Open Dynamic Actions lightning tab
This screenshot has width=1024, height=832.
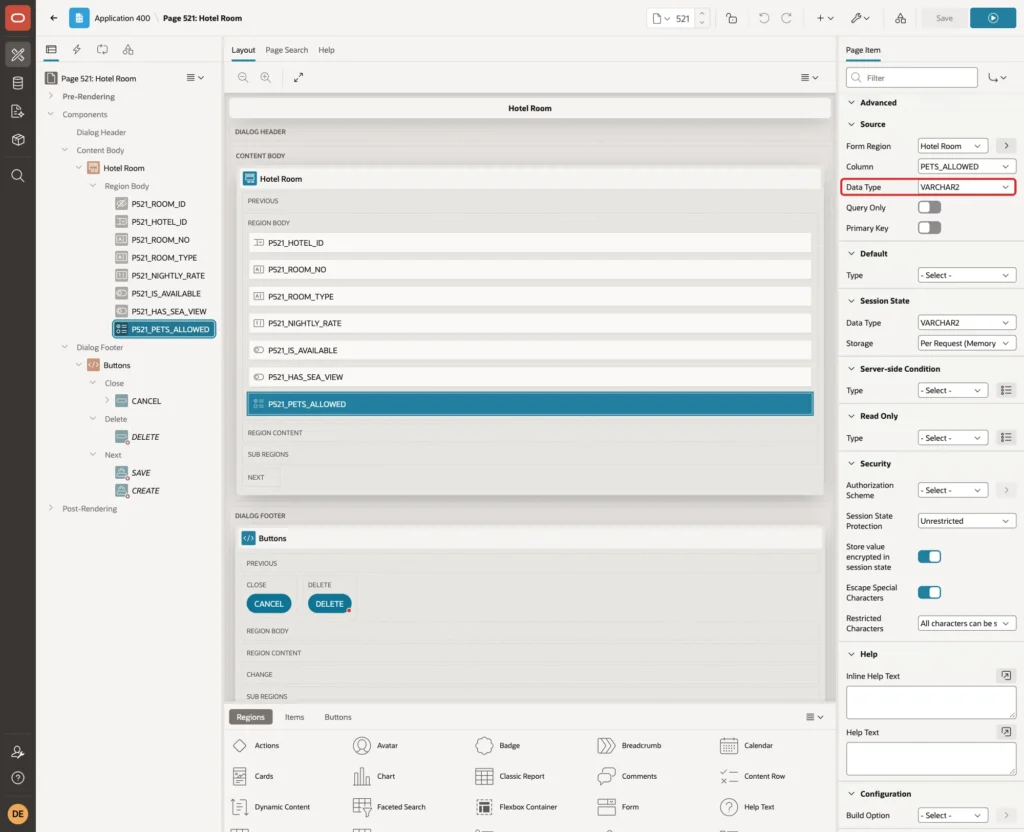coord(76,50)
